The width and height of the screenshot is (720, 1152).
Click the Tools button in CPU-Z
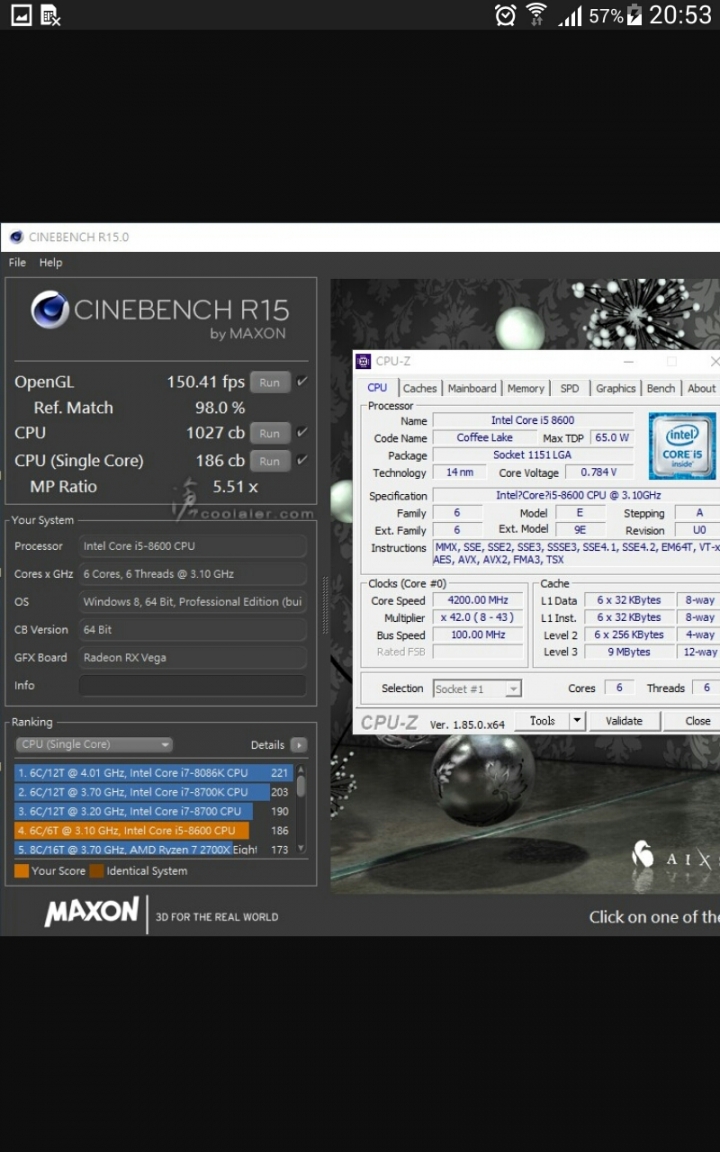point(542,721)
